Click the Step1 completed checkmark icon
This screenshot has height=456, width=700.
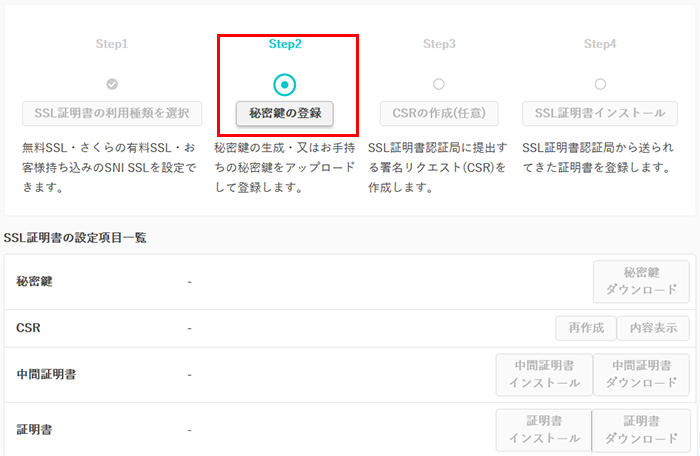[112, 84]
